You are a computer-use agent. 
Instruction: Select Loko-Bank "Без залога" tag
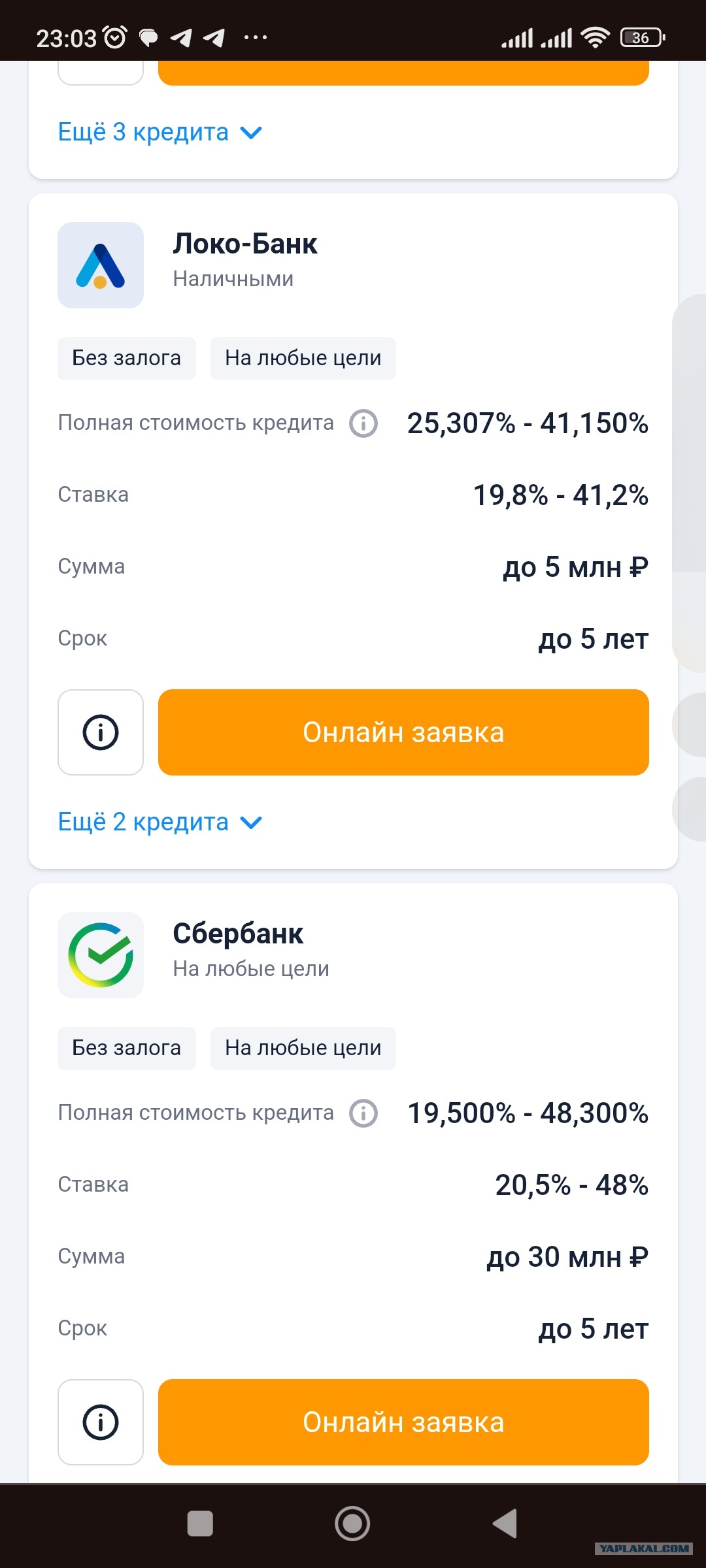click(127, 359)
